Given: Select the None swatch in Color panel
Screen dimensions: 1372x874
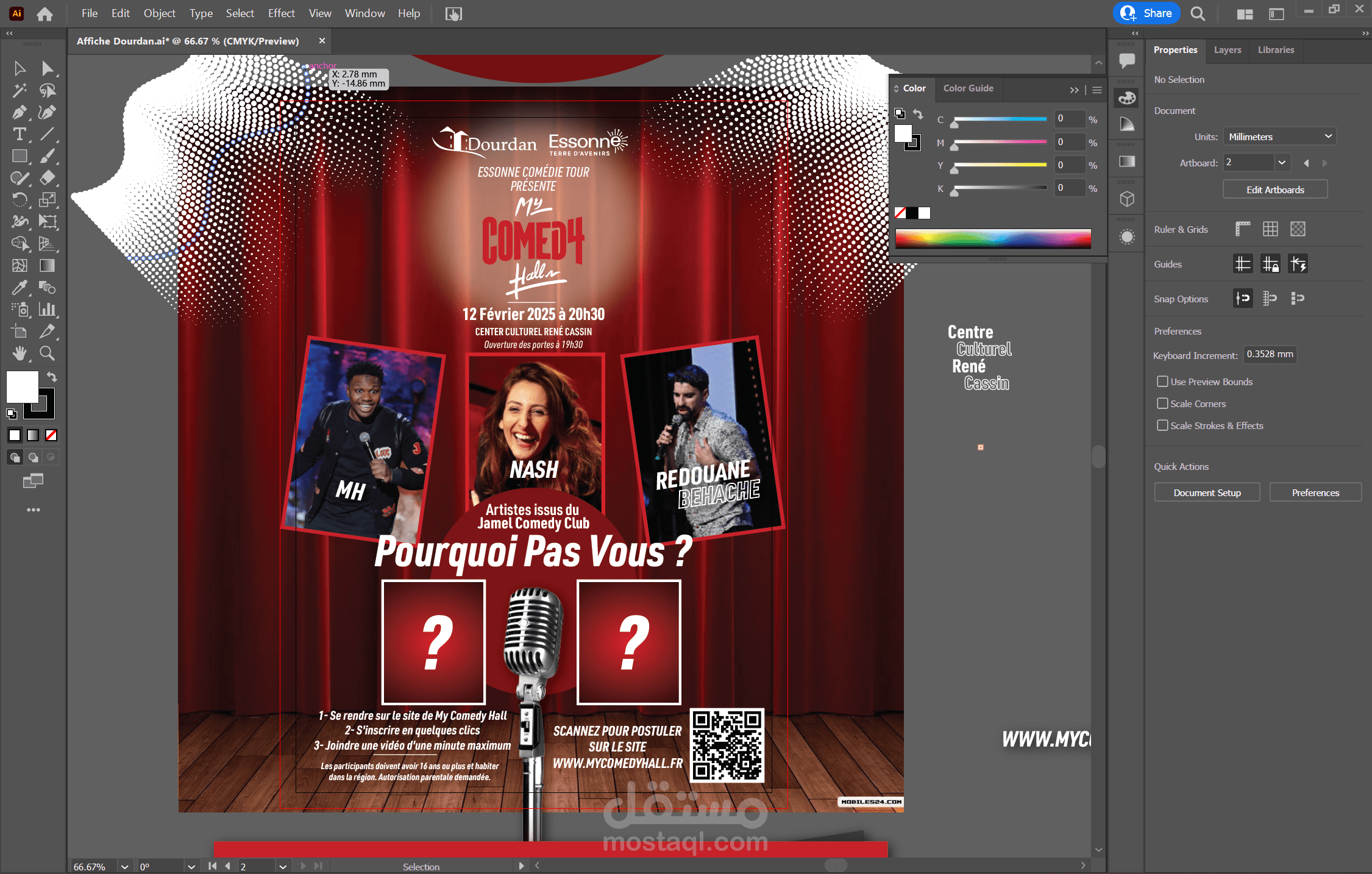Looking at the screenshot, I should tap(900, 213).
